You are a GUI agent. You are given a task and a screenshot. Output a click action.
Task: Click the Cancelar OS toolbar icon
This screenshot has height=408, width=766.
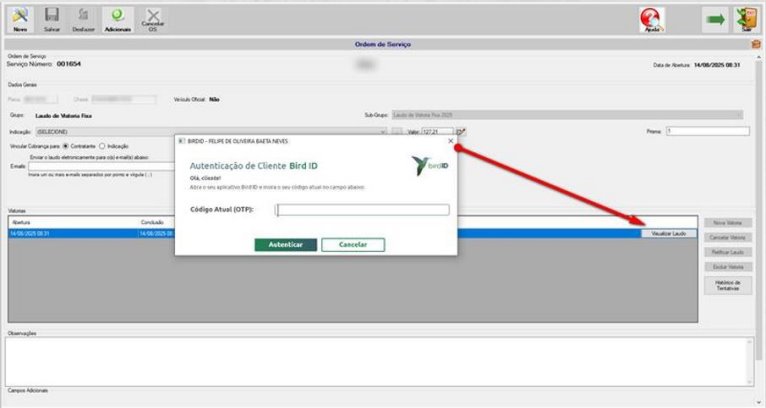(153, 20)
